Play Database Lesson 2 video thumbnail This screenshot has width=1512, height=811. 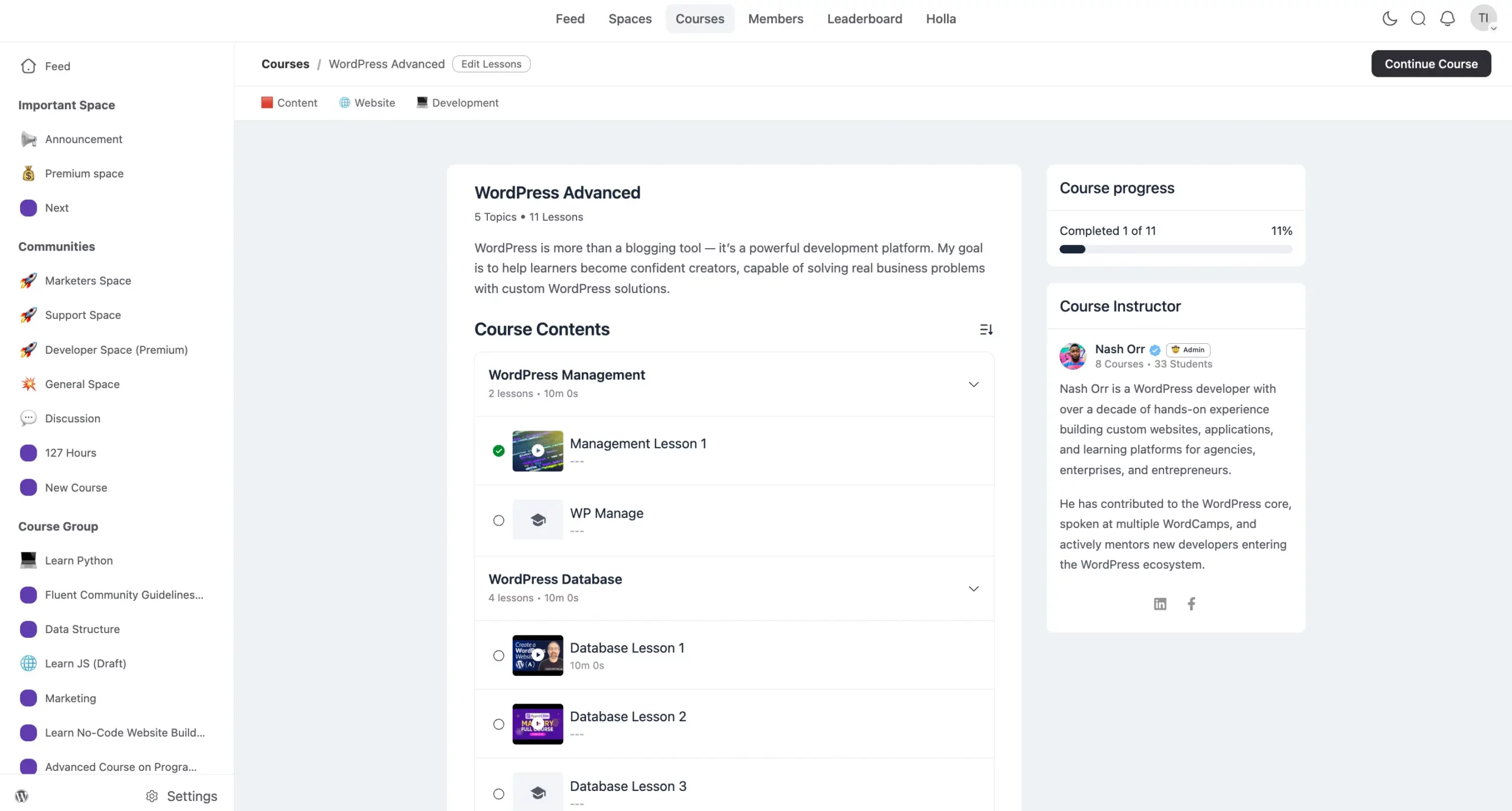(x=537, y=724)
